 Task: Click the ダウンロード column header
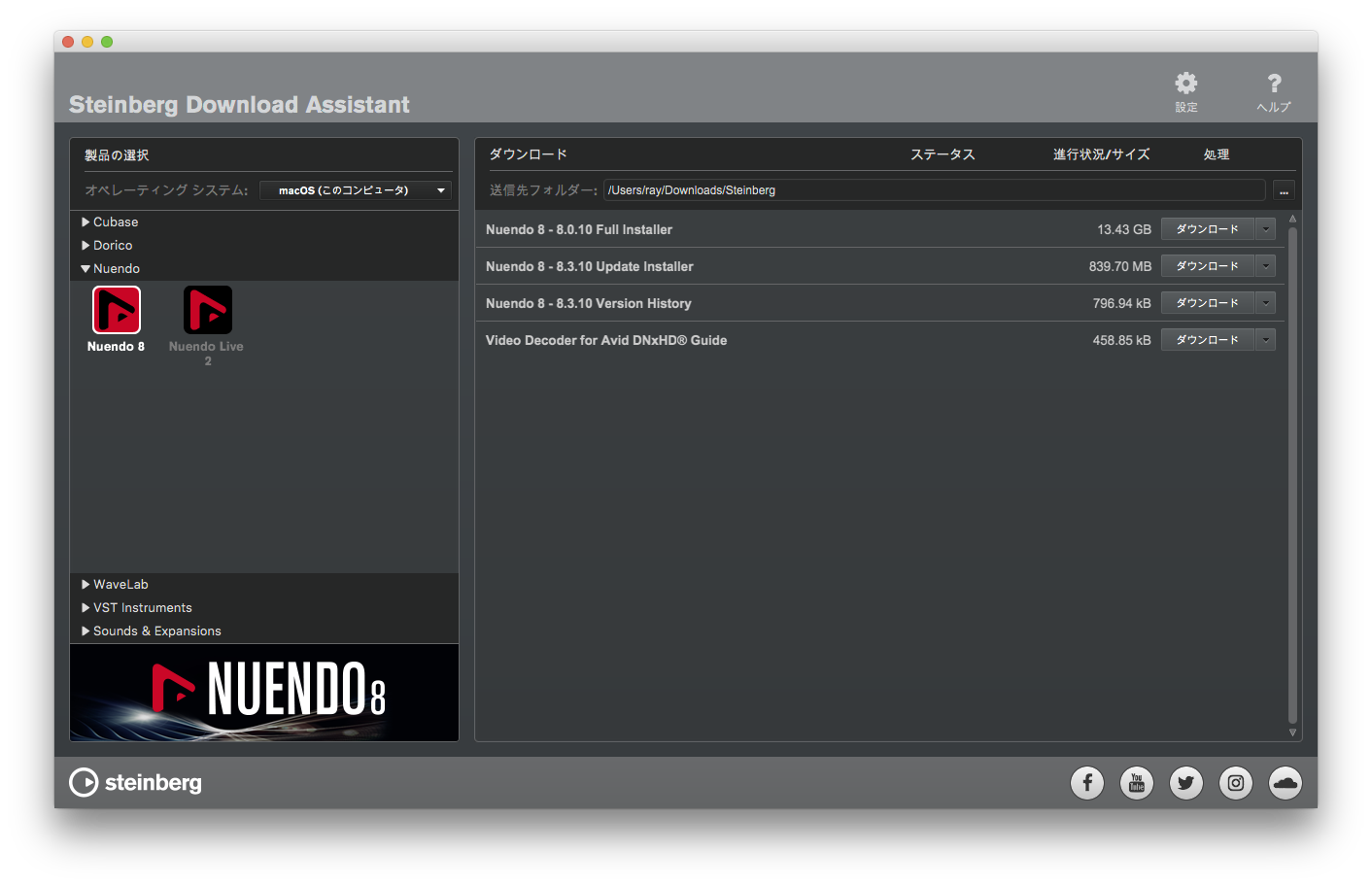tap(528, 154)
